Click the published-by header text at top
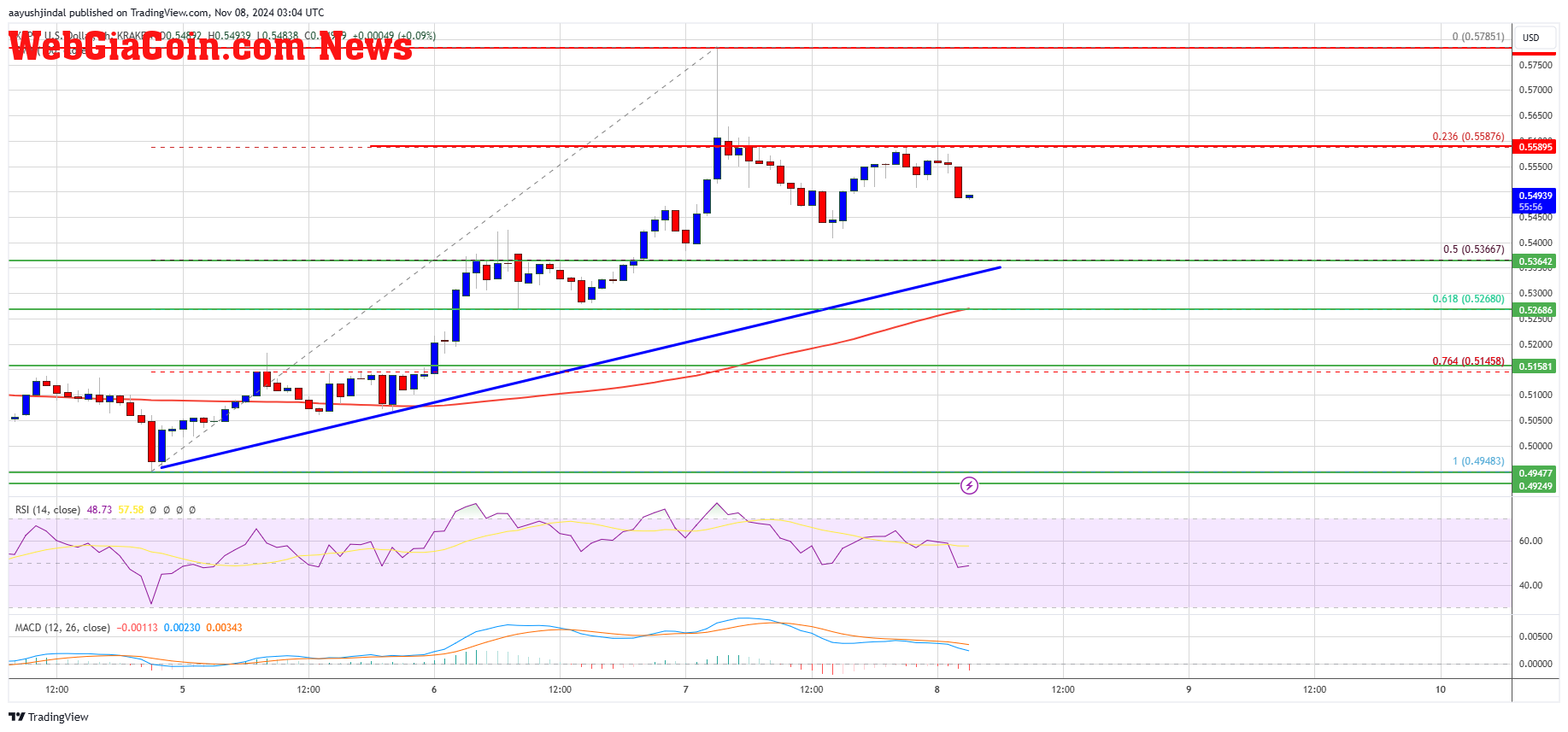1568x732 pixels. pos(166,13)
